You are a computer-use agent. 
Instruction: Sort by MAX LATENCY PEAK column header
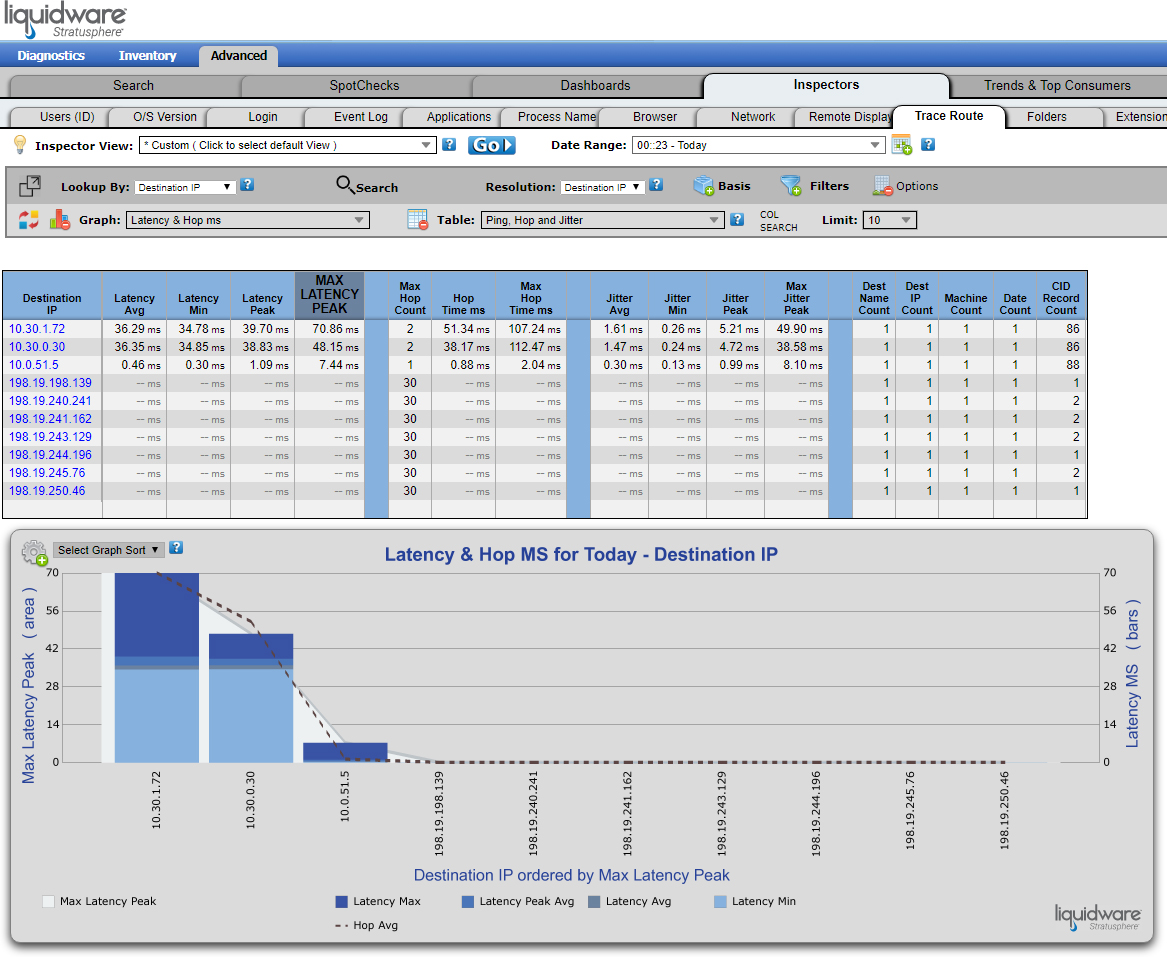329,295
